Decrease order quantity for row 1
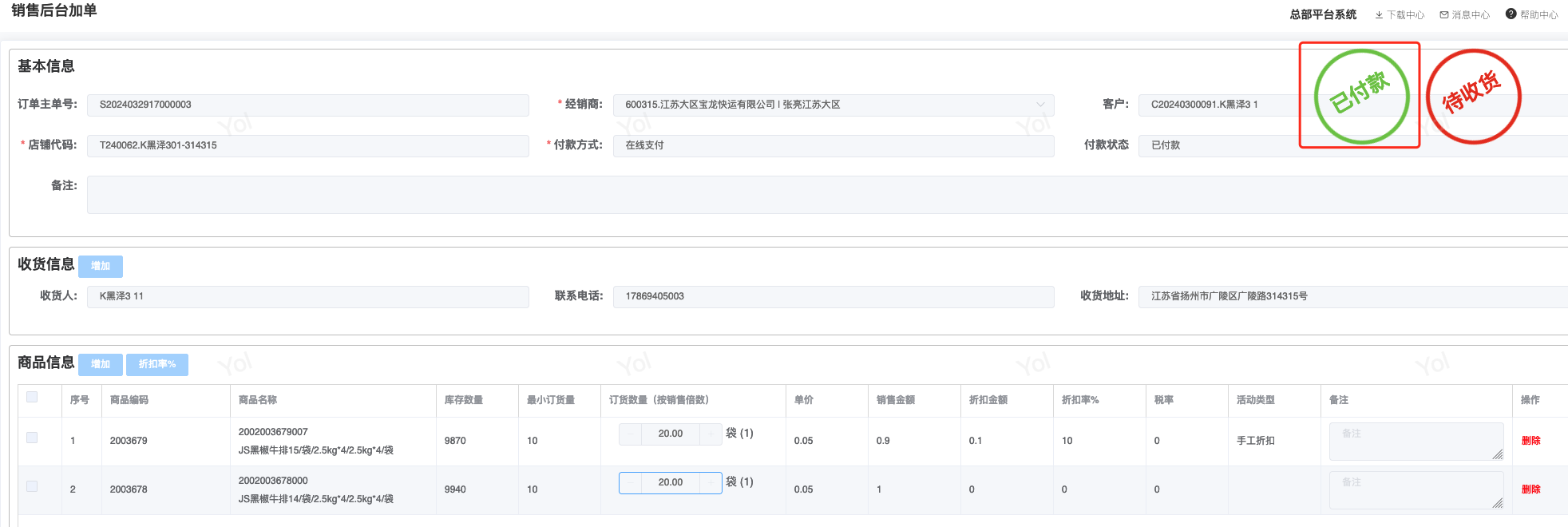The width and height of the screenshot is (1568, 527). (x=631, y=434)
